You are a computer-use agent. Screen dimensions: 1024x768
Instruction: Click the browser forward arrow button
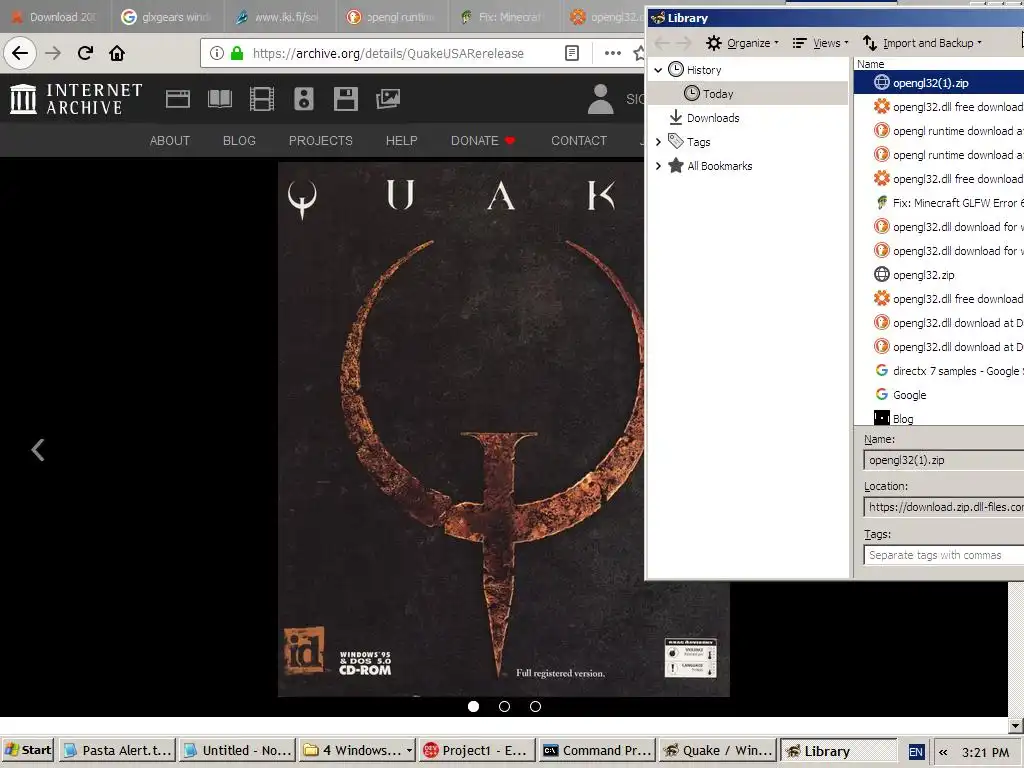pos(54,53)
